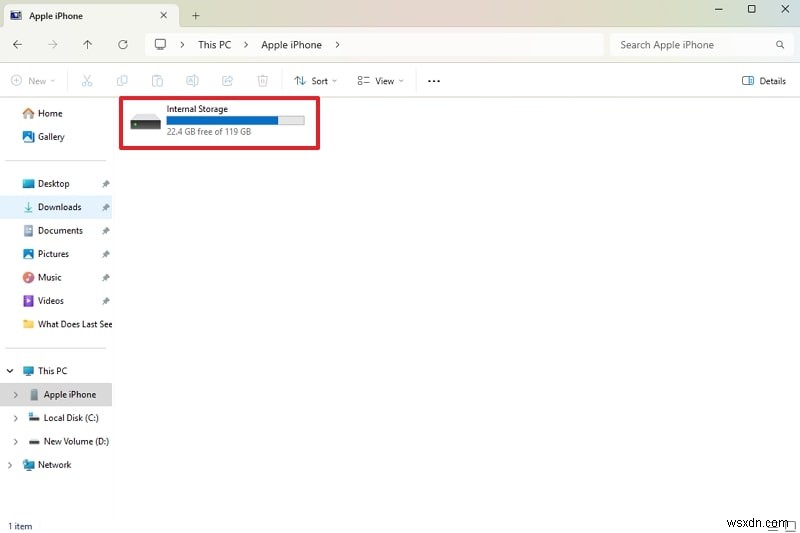
Task: Click the pin icon beside Music
Action: (106, 277)
